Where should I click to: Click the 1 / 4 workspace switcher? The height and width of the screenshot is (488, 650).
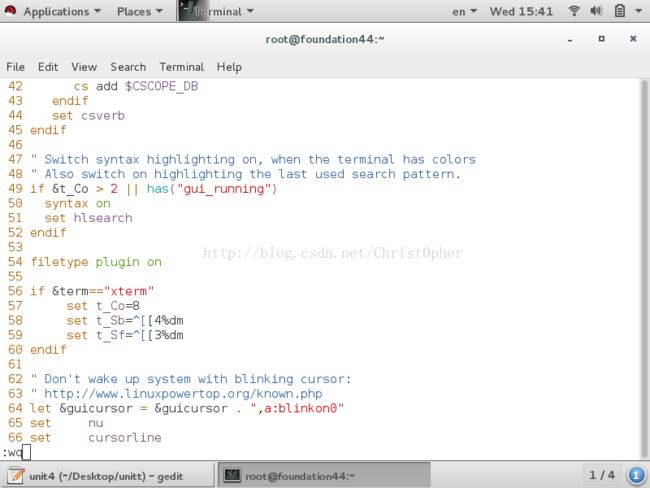click(602, 475)
